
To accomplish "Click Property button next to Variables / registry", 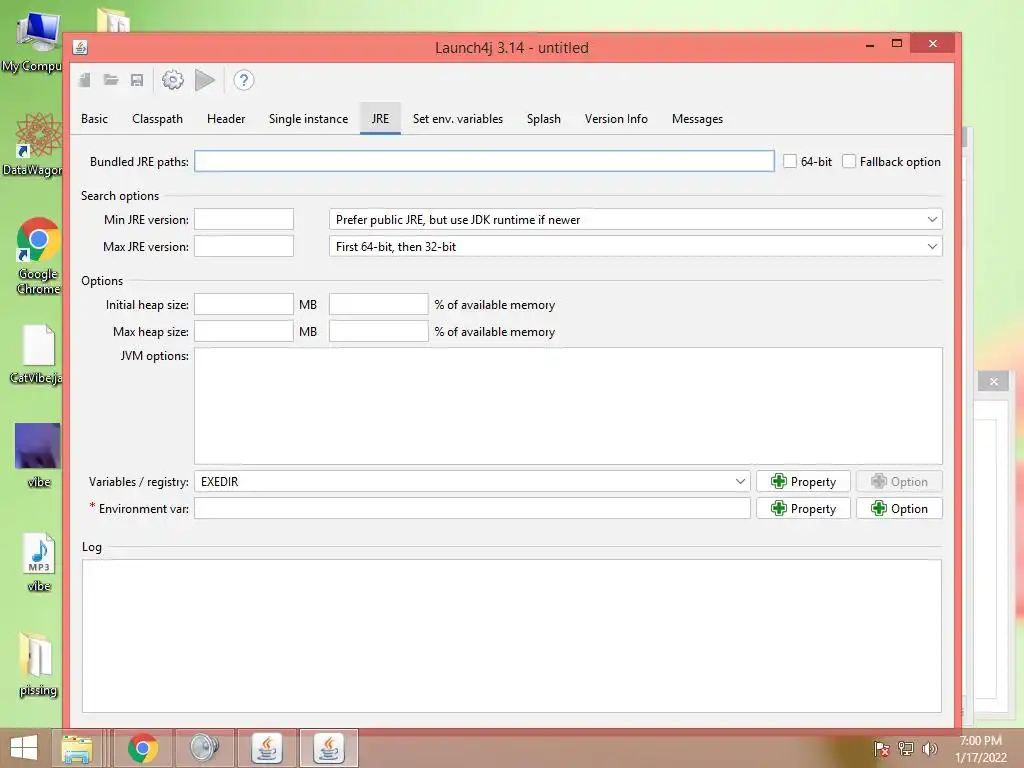I will (803, 481).
